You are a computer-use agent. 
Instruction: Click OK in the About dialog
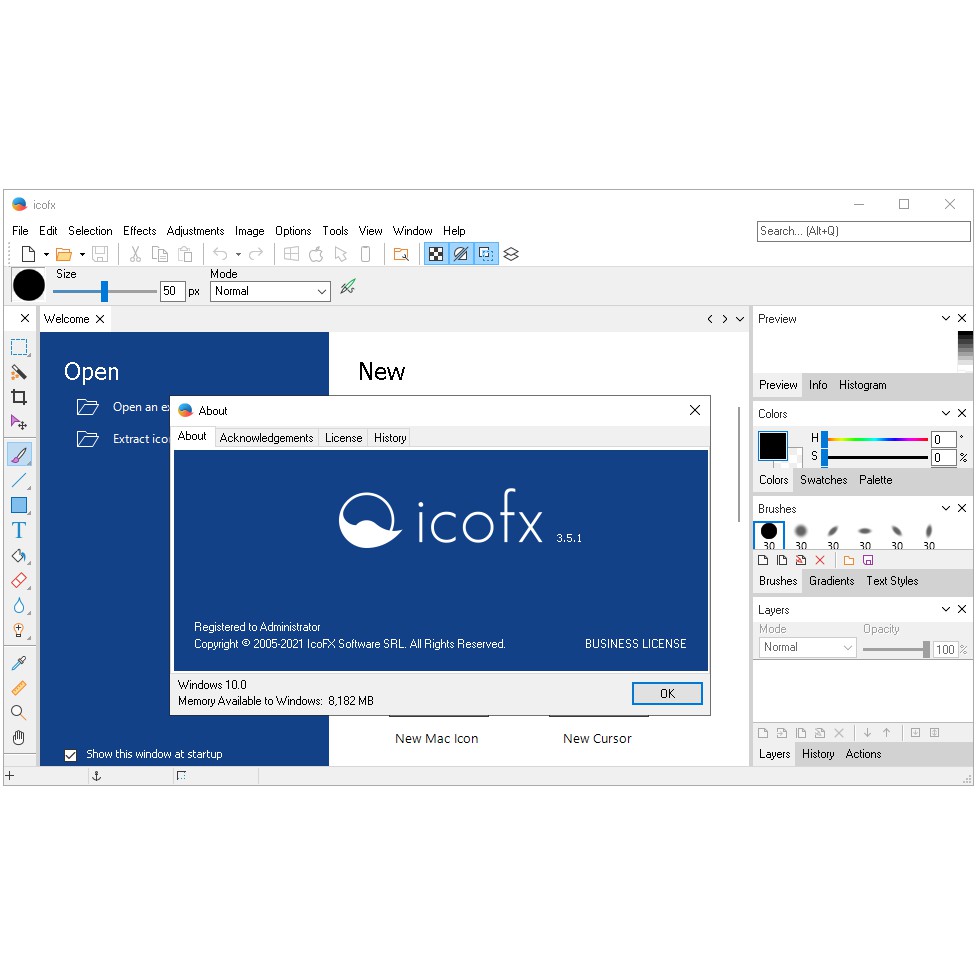tap(667, 693)
